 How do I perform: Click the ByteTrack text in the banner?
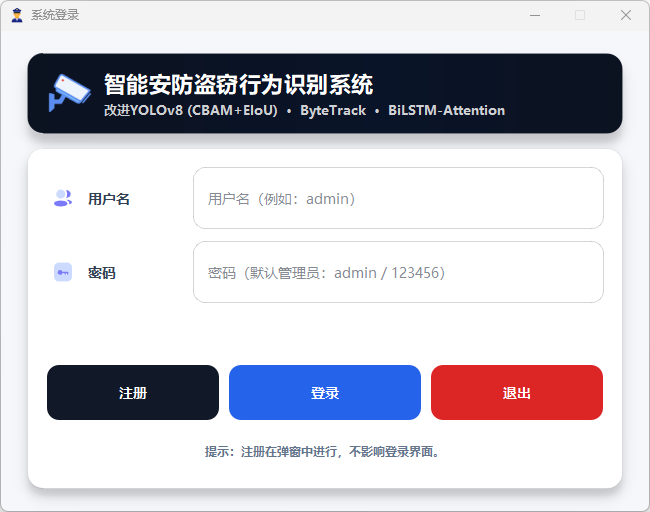(333, 111)
